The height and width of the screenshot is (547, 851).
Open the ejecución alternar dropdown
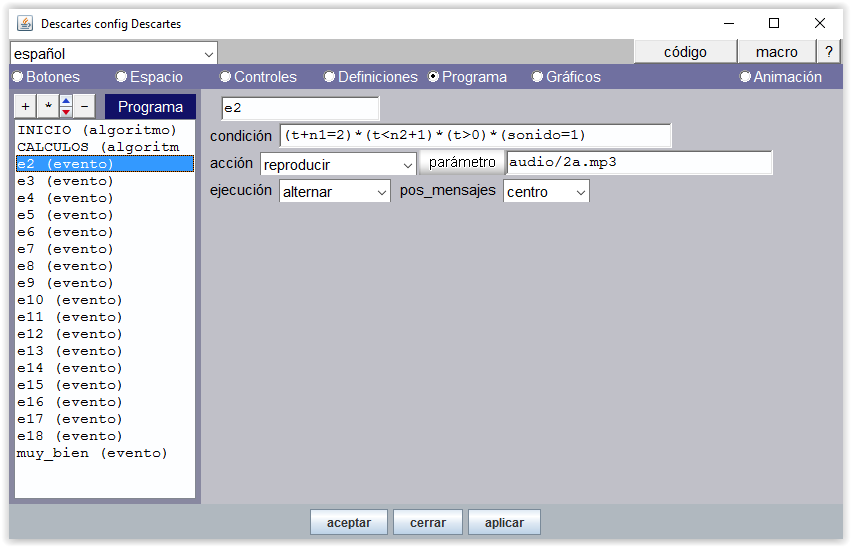point(334,191)
